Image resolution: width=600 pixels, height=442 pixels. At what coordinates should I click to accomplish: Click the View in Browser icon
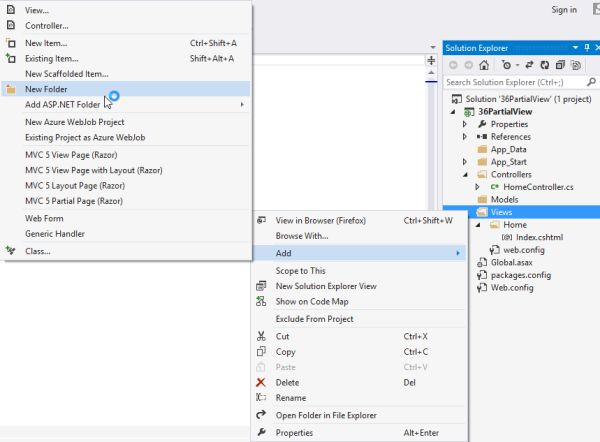tap(261, 220)
